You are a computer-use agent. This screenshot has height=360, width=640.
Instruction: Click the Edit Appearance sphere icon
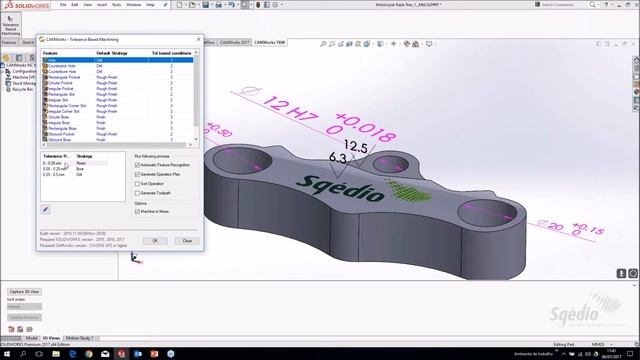click(407, 44)
